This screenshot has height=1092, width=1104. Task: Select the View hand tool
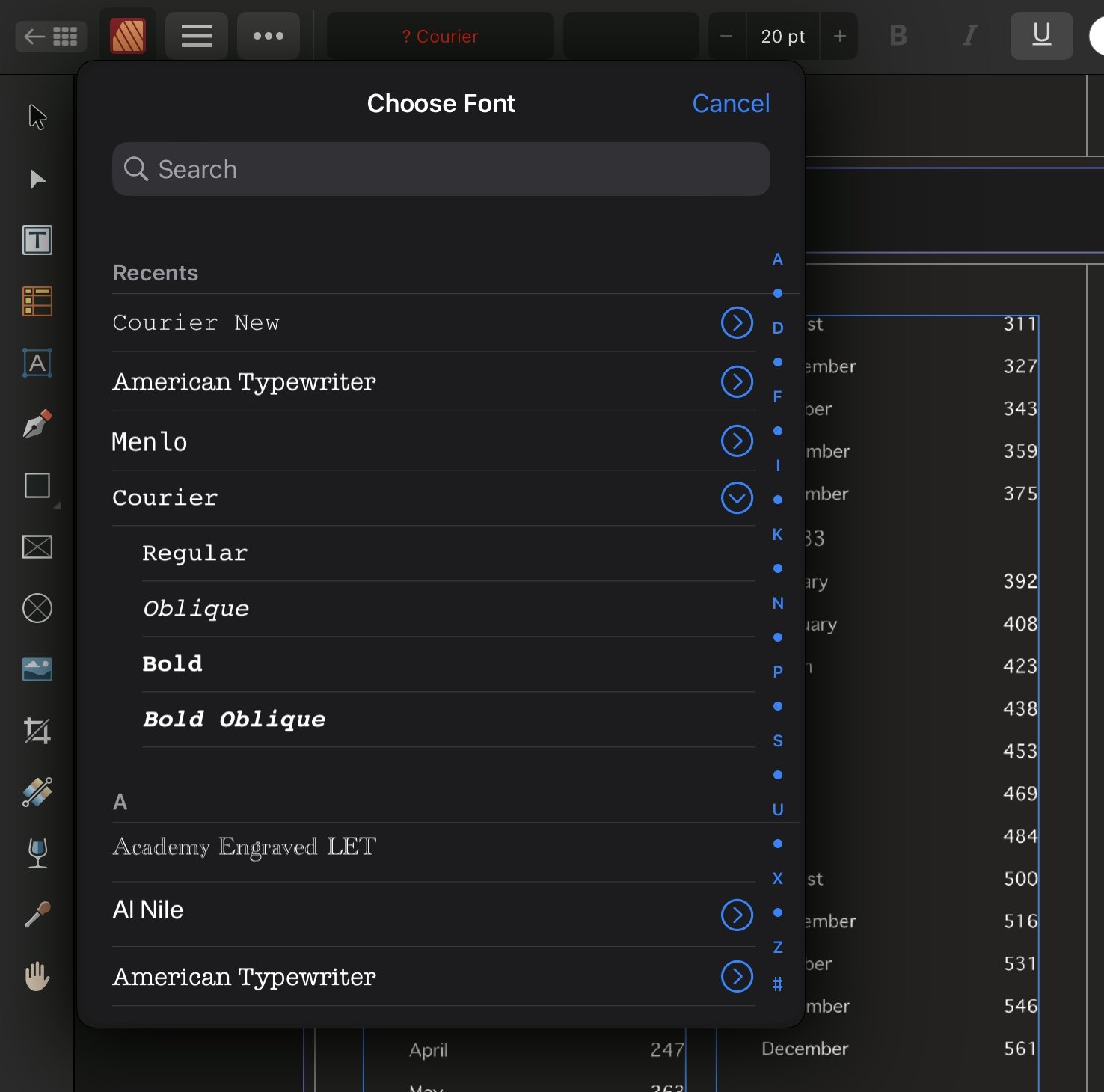tap(37, 976)
